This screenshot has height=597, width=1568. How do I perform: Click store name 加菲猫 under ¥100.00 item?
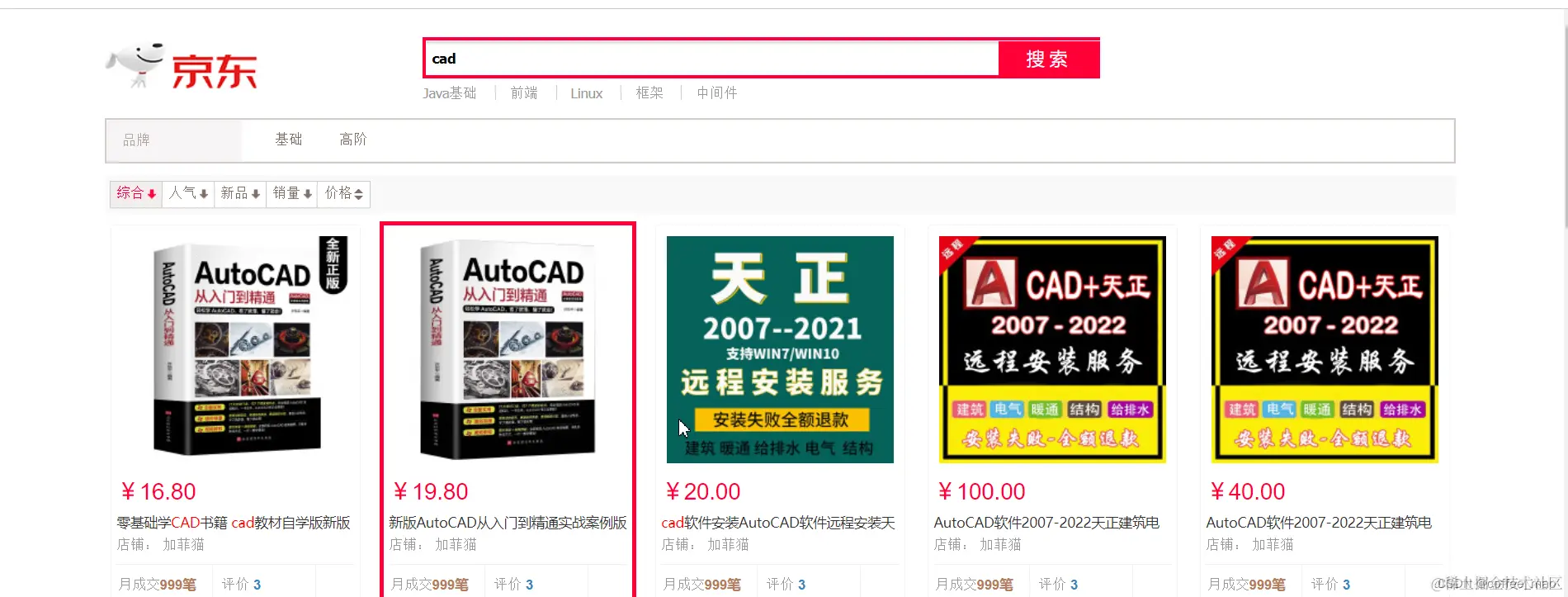click(1000, 545)
